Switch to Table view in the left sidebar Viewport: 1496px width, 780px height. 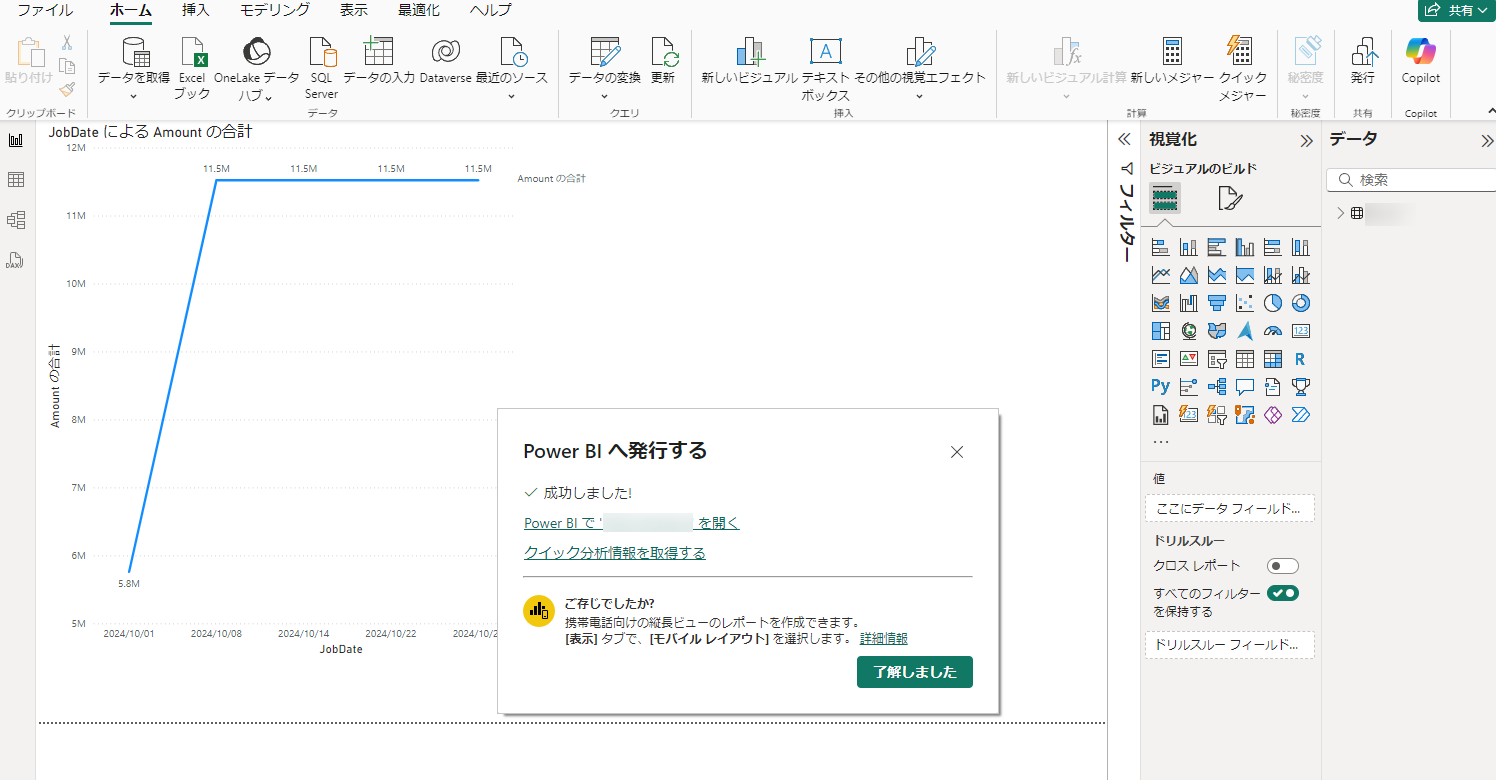pyautogui.click(x=16, y=180)
